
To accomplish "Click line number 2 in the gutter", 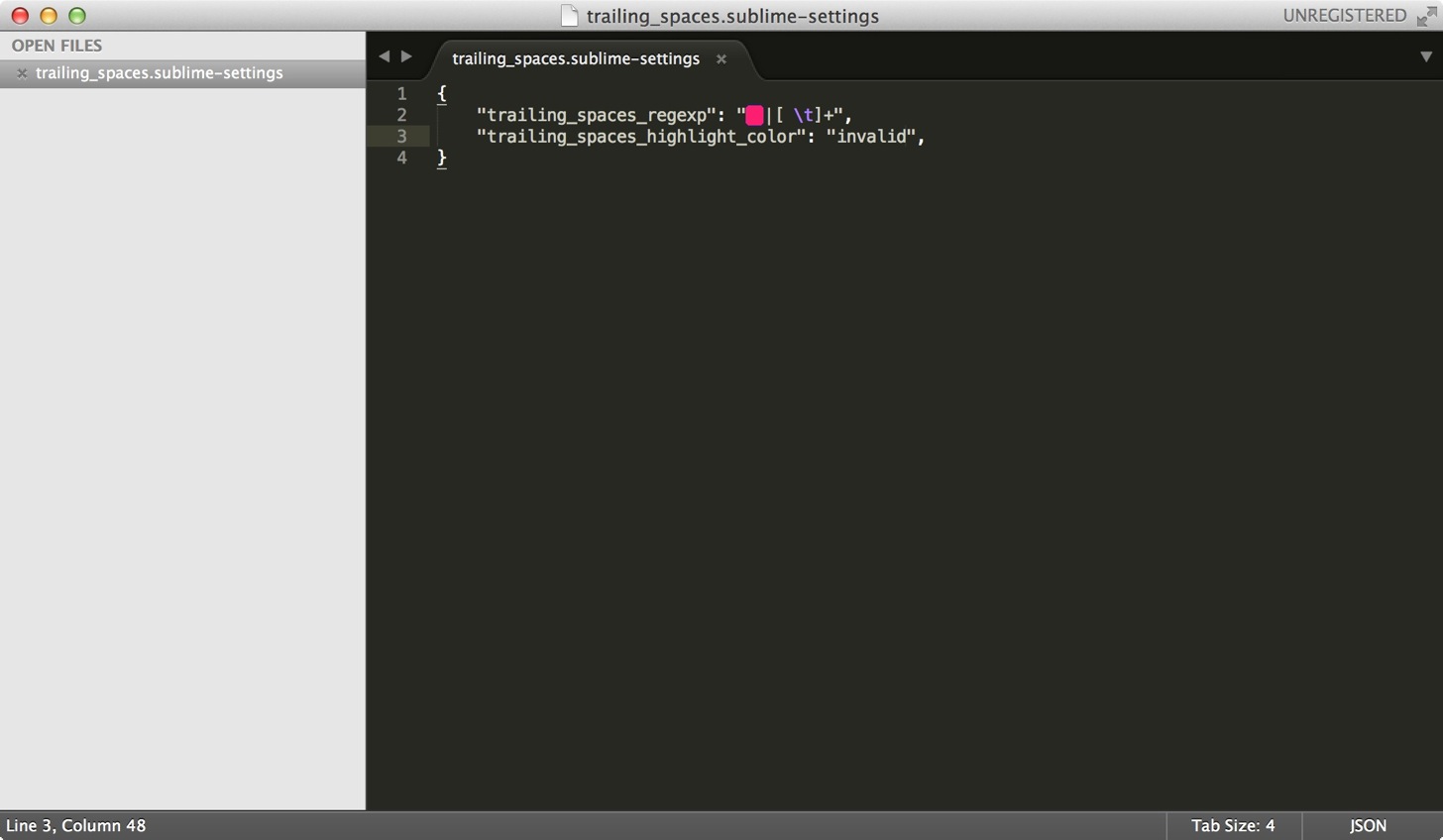I will click(x=401, y=115).
